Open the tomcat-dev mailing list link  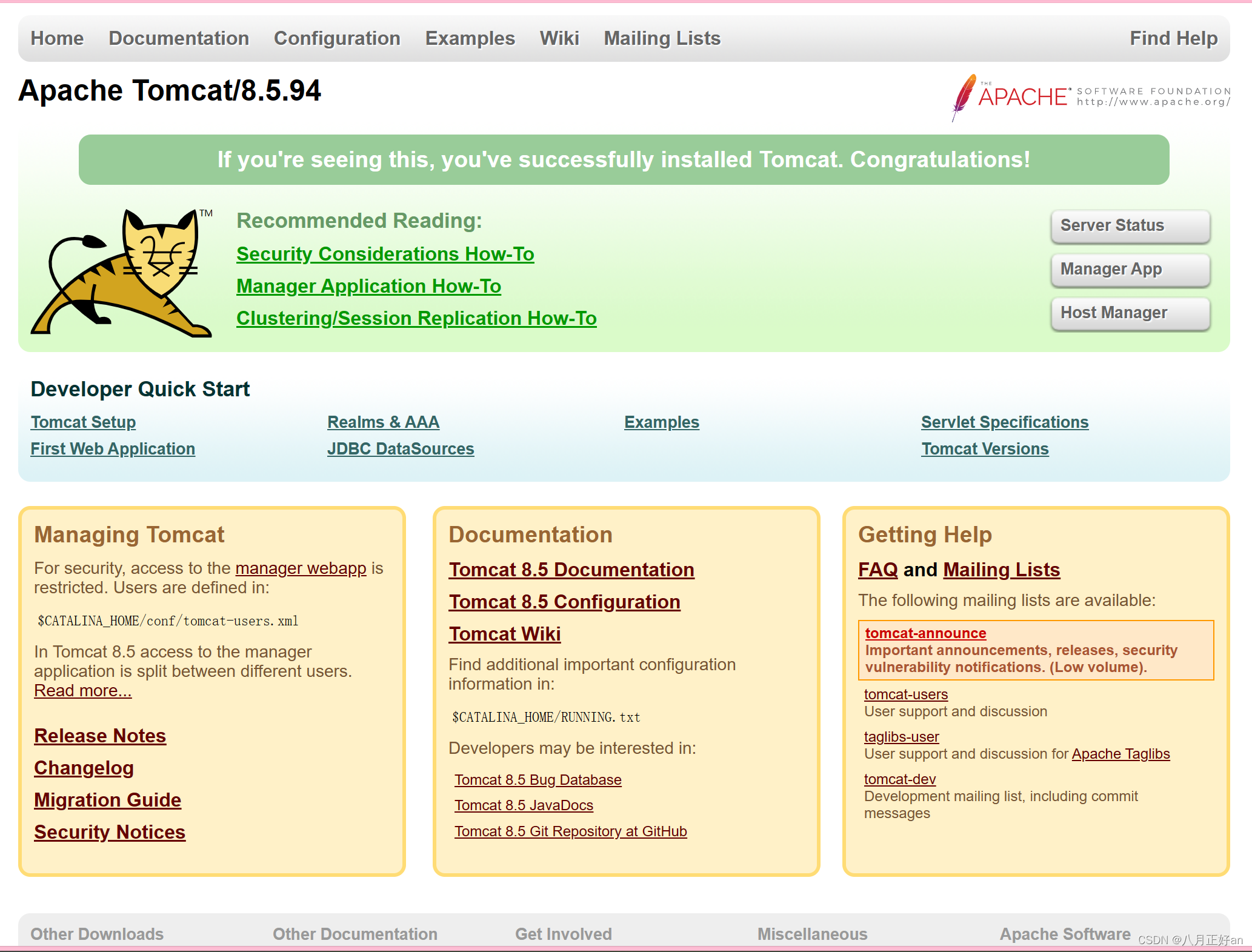(899, 779)
